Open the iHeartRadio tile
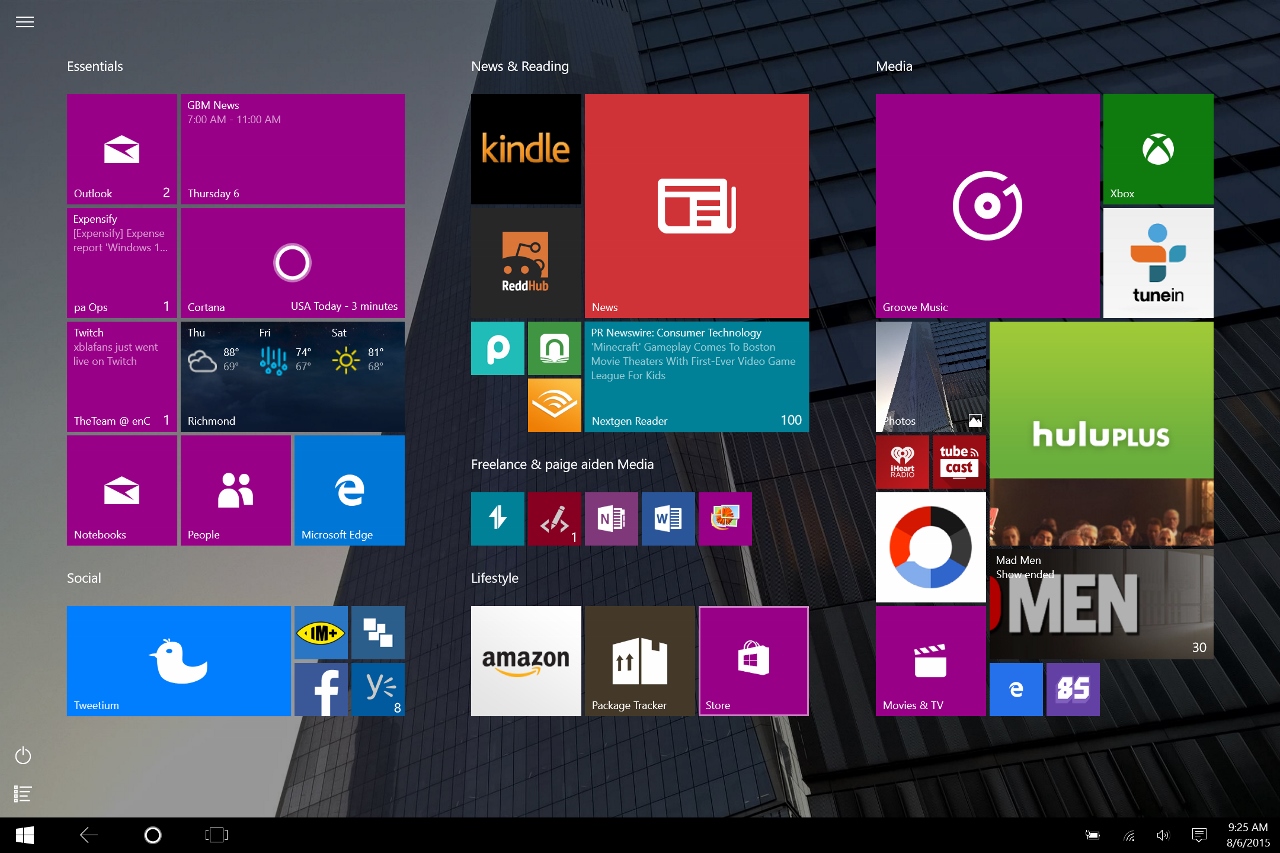The image size is (1280, 853). [902, 462]
